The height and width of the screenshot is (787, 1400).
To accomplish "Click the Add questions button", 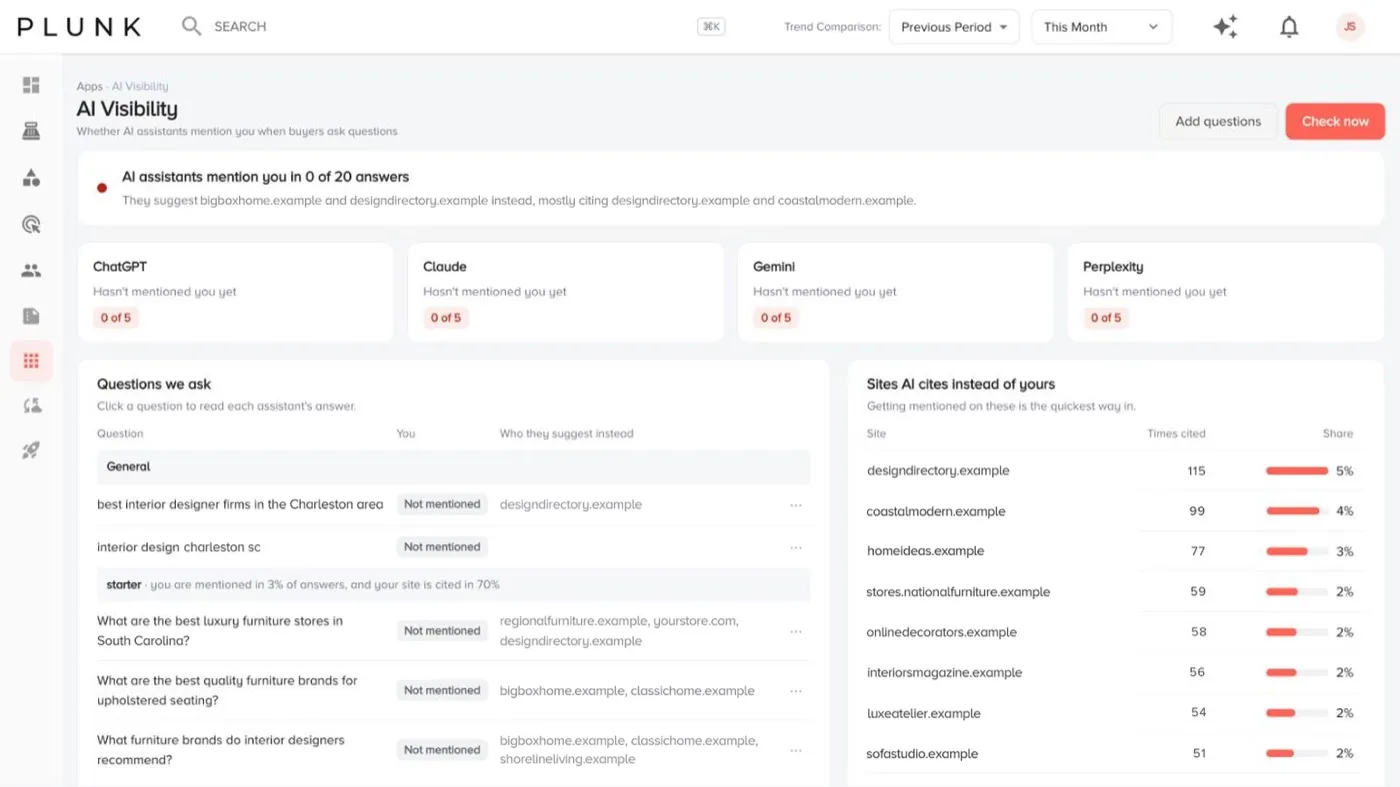I will click(x=1218, y=121).
